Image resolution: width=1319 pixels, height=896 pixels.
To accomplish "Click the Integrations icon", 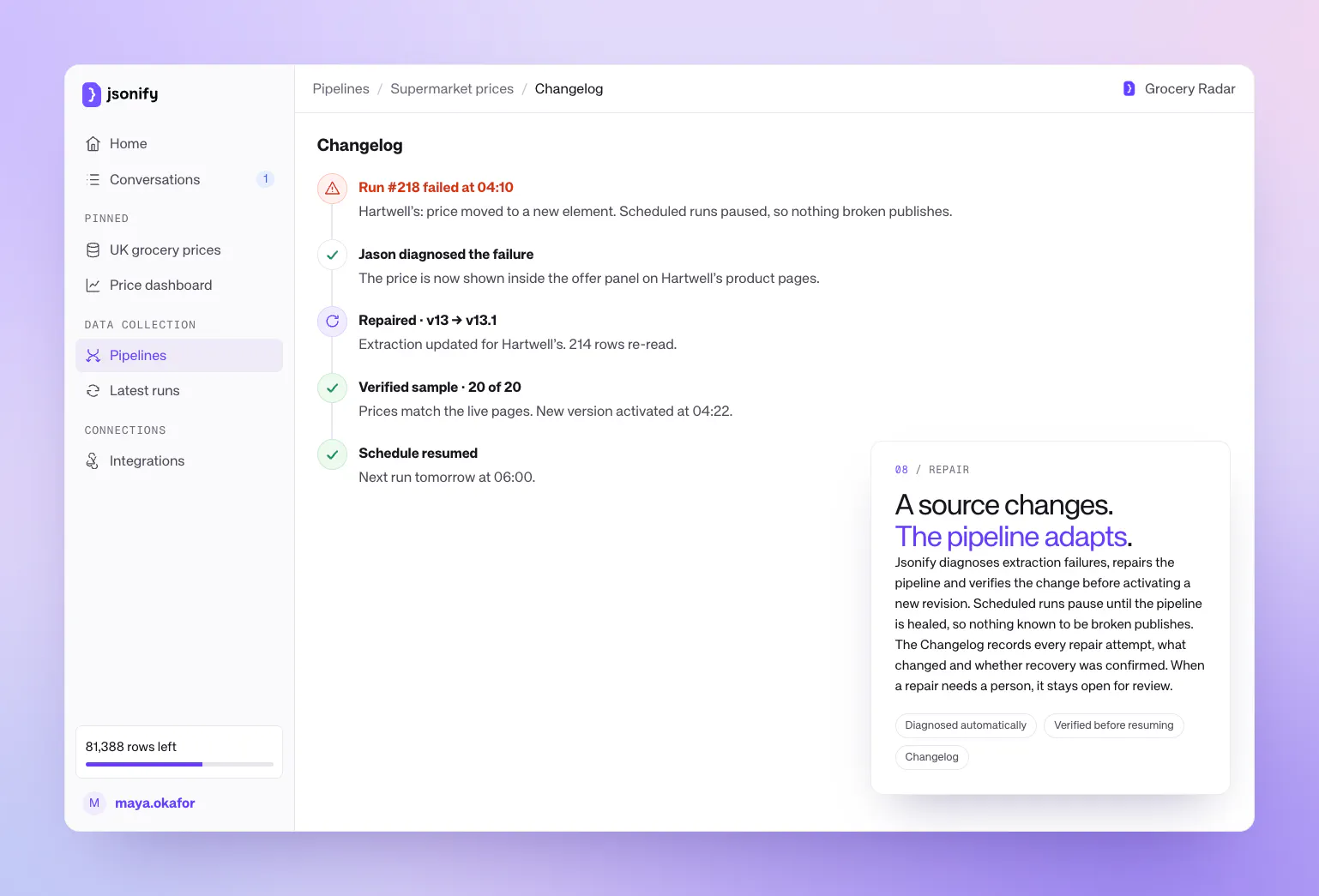I will [x=93, y=461].
